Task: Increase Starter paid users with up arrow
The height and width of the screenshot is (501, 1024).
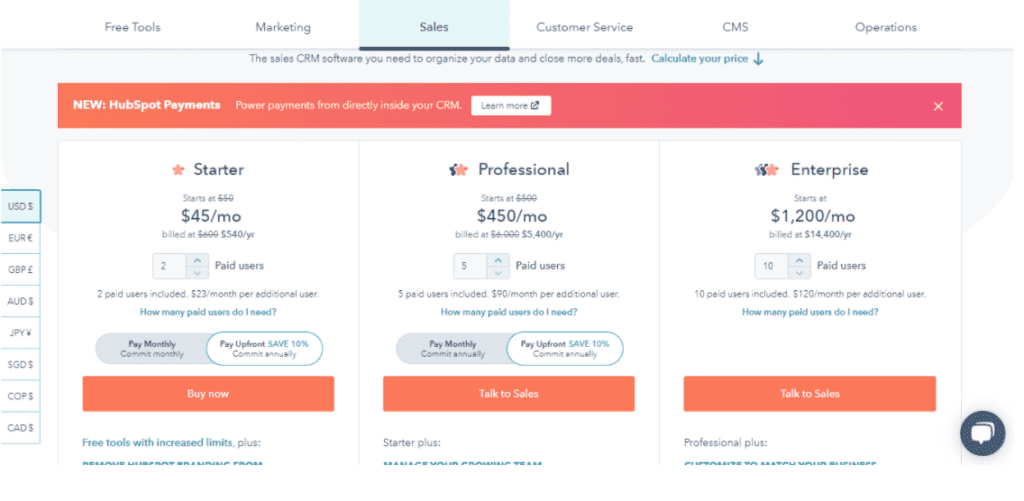Action: [197, 260]
